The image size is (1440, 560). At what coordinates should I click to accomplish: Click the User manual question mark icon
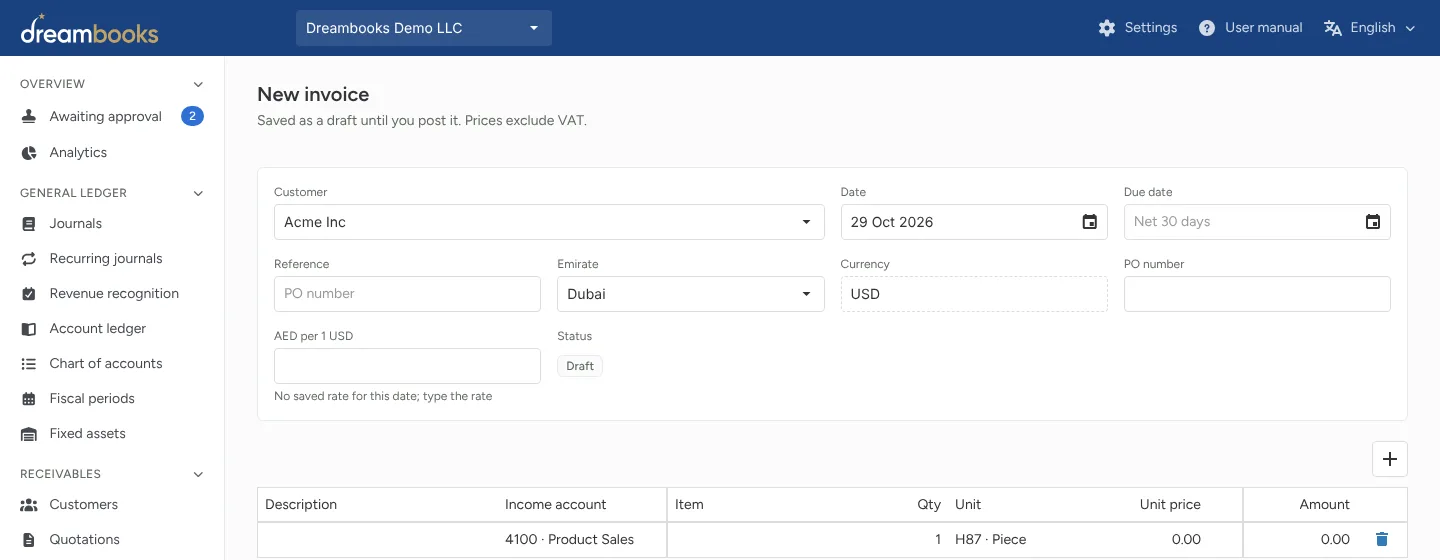(x=1207, y=28)
